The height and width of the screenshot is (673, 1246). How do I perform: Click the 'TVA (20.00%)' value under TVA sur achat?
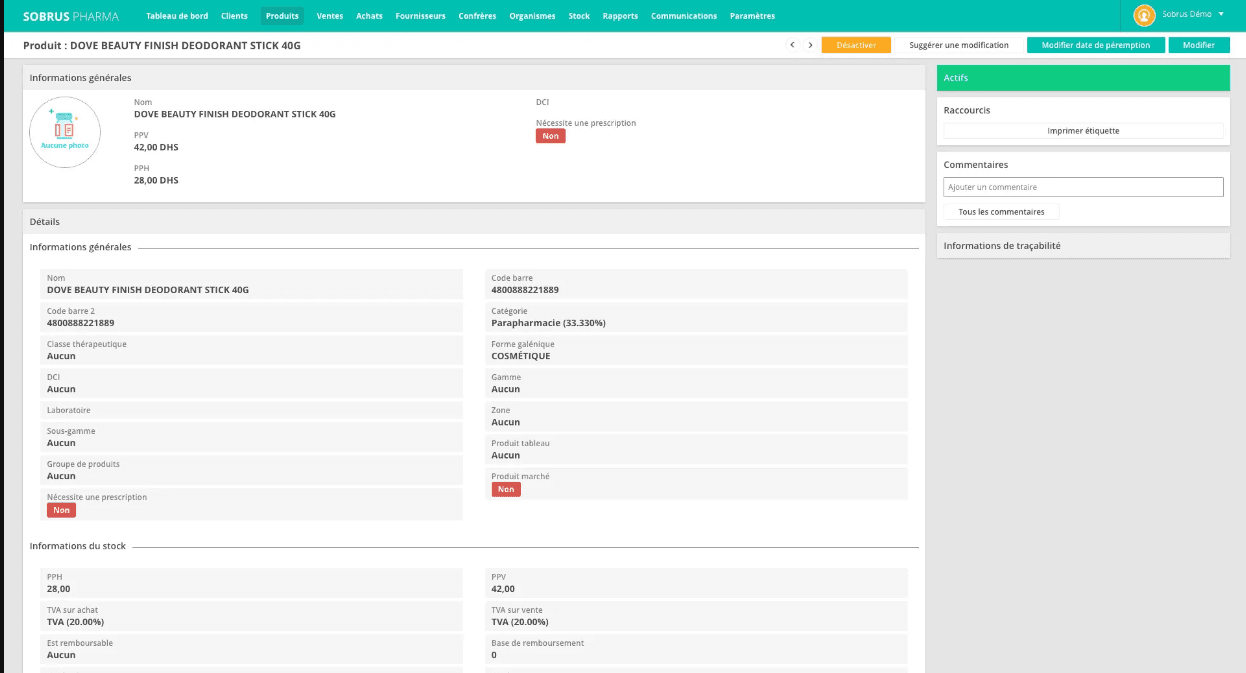coord(75,622)
